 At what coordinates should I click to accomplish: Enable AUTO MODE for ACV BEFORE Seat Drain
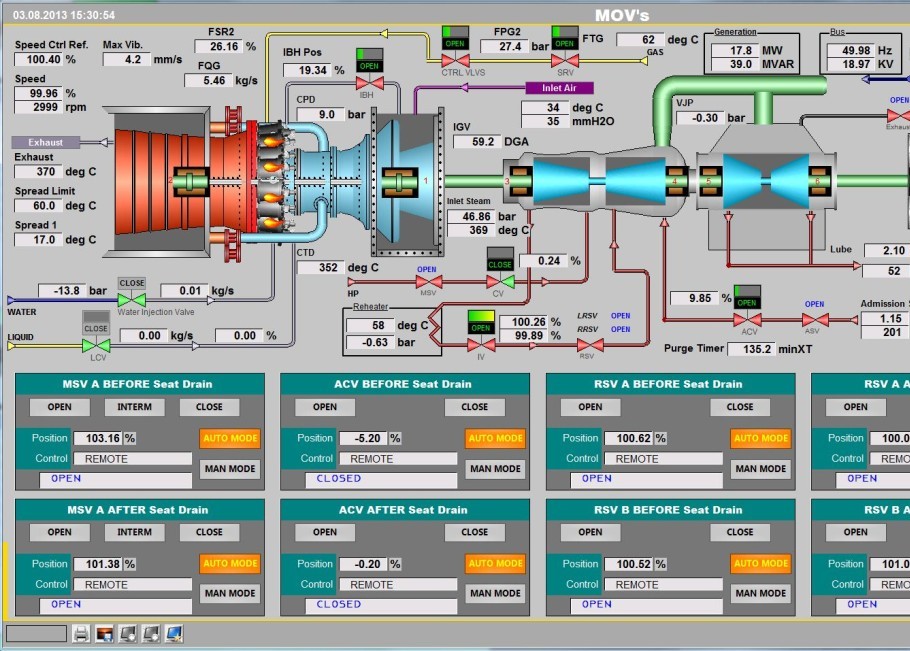pos(496,439)
